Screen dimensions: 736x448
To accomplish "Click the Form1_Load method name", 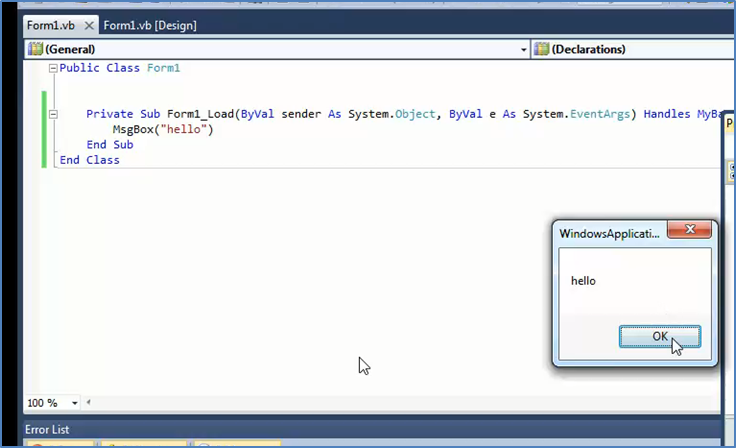I will [200, 114].
